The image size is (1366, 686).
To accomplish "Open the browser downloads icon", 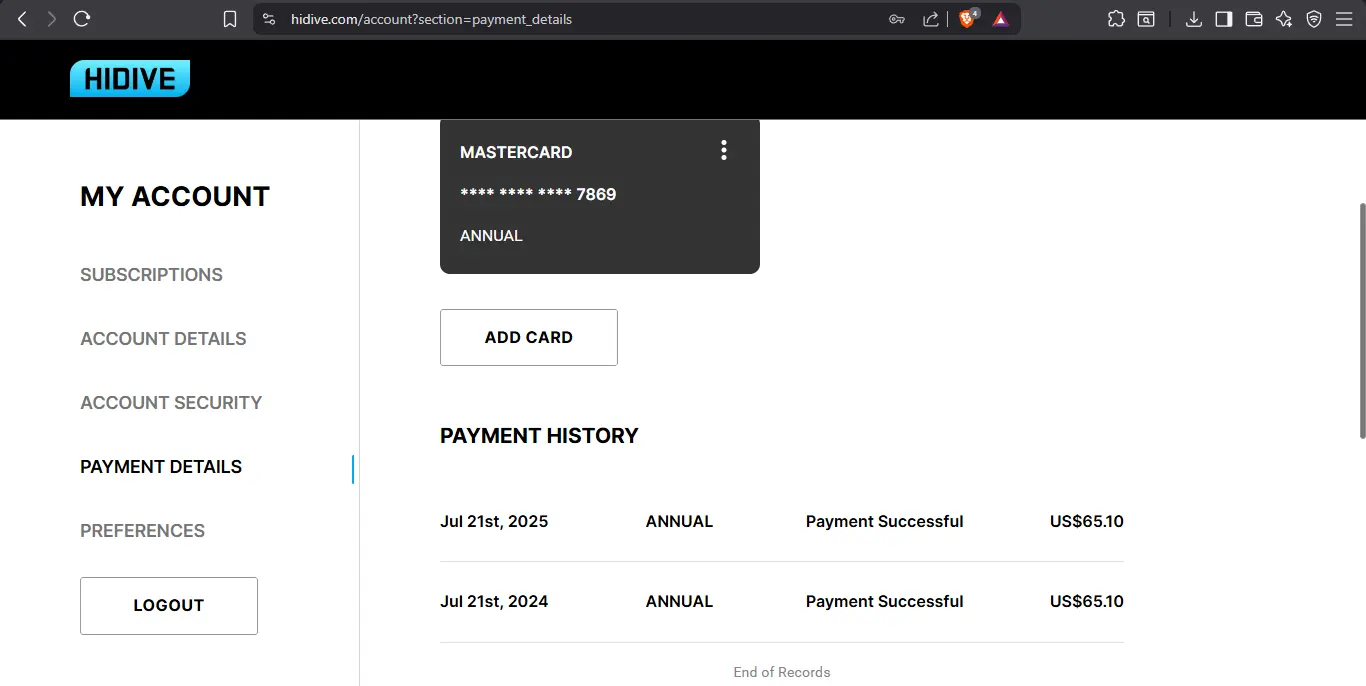I will (x=1194, y=19).
